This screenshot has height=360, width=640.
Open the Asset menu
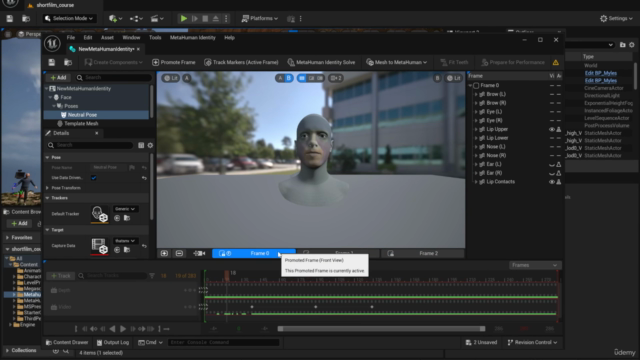tap(107, 38)
